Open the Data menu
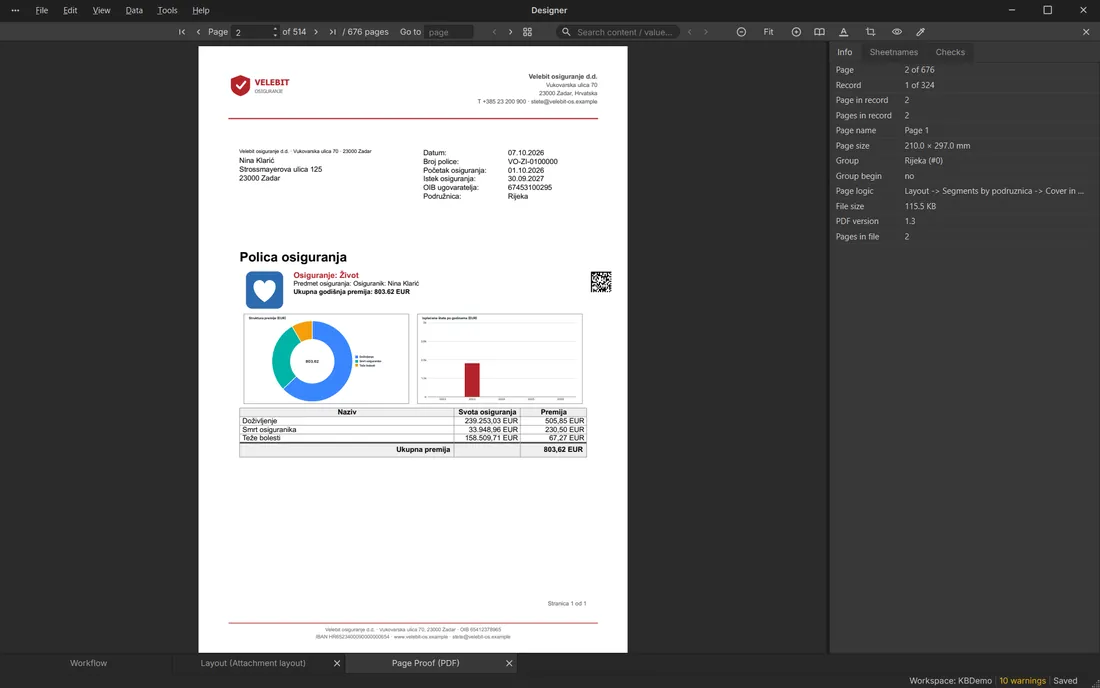Image resolution: width=1100 pixels, height=688 pixels. pyautogui.click(x=134, y=11)
